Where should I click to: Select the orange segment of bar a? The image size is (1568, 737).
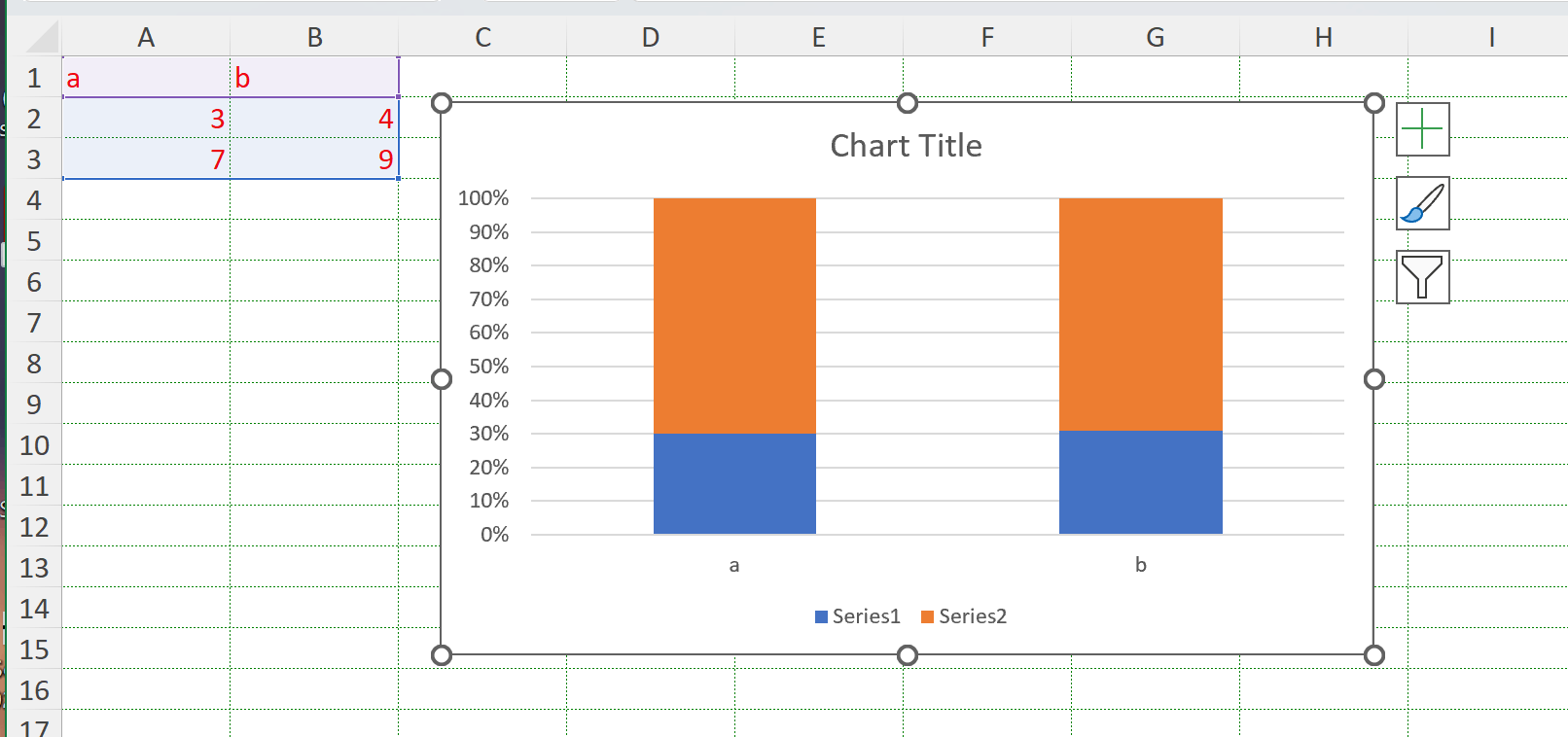click(734, 315)
